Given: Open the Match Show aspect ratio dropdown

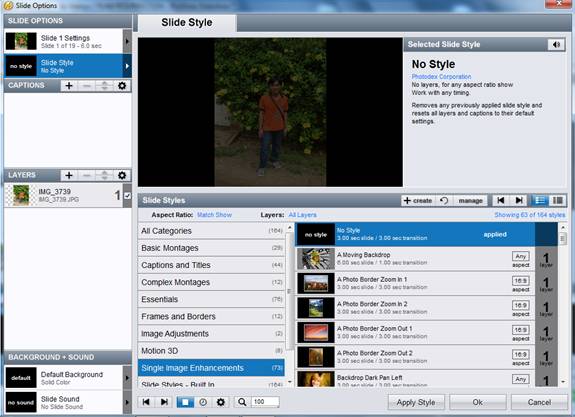Looking at the screenshot, I should click(214, 215).
